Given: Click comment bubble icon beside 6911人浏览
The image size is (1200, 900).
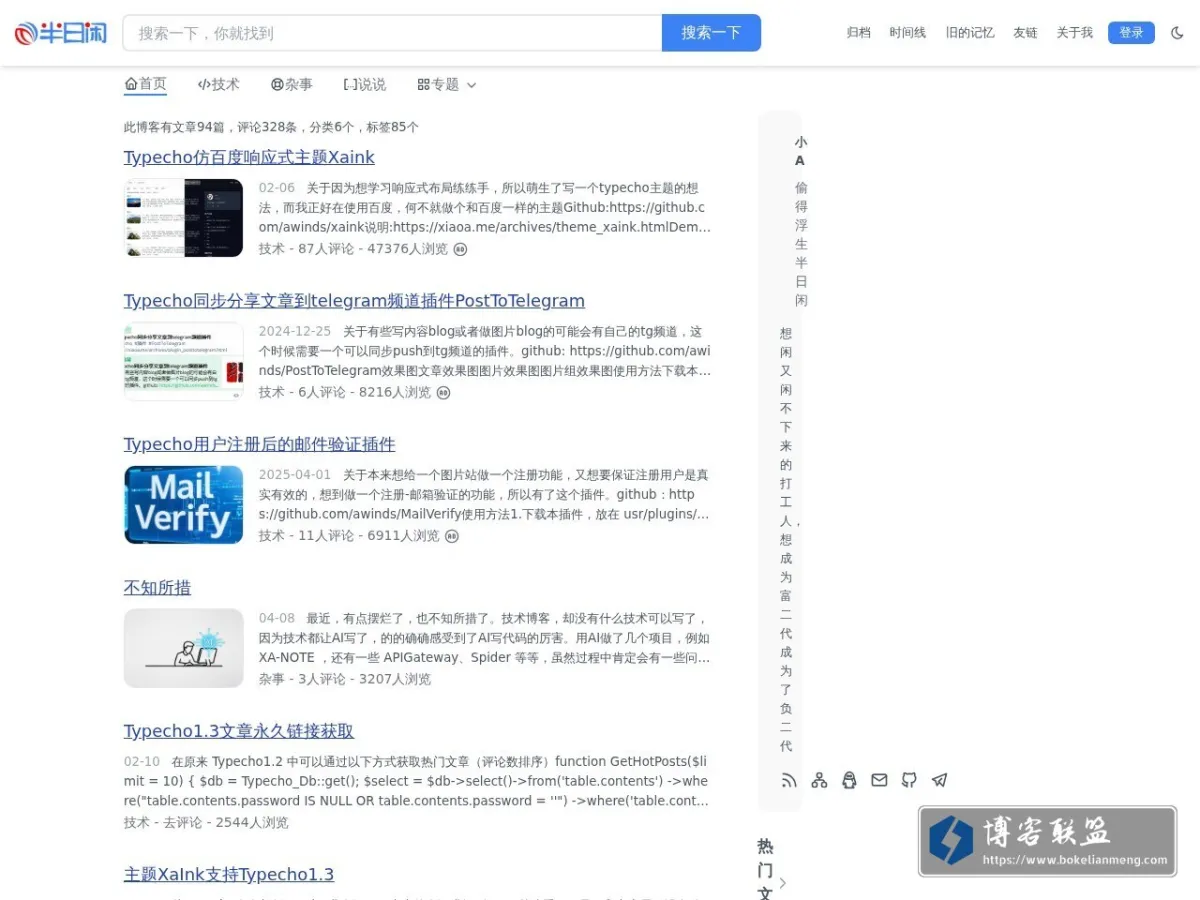Looking at the screenshot, I should pos(452,536).
